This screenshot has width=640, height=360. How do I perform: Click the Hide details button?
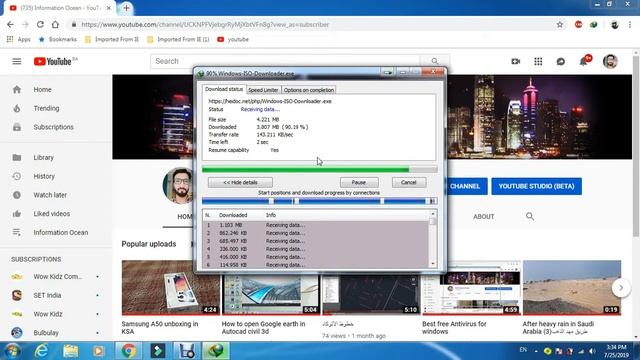coord(240,182)
